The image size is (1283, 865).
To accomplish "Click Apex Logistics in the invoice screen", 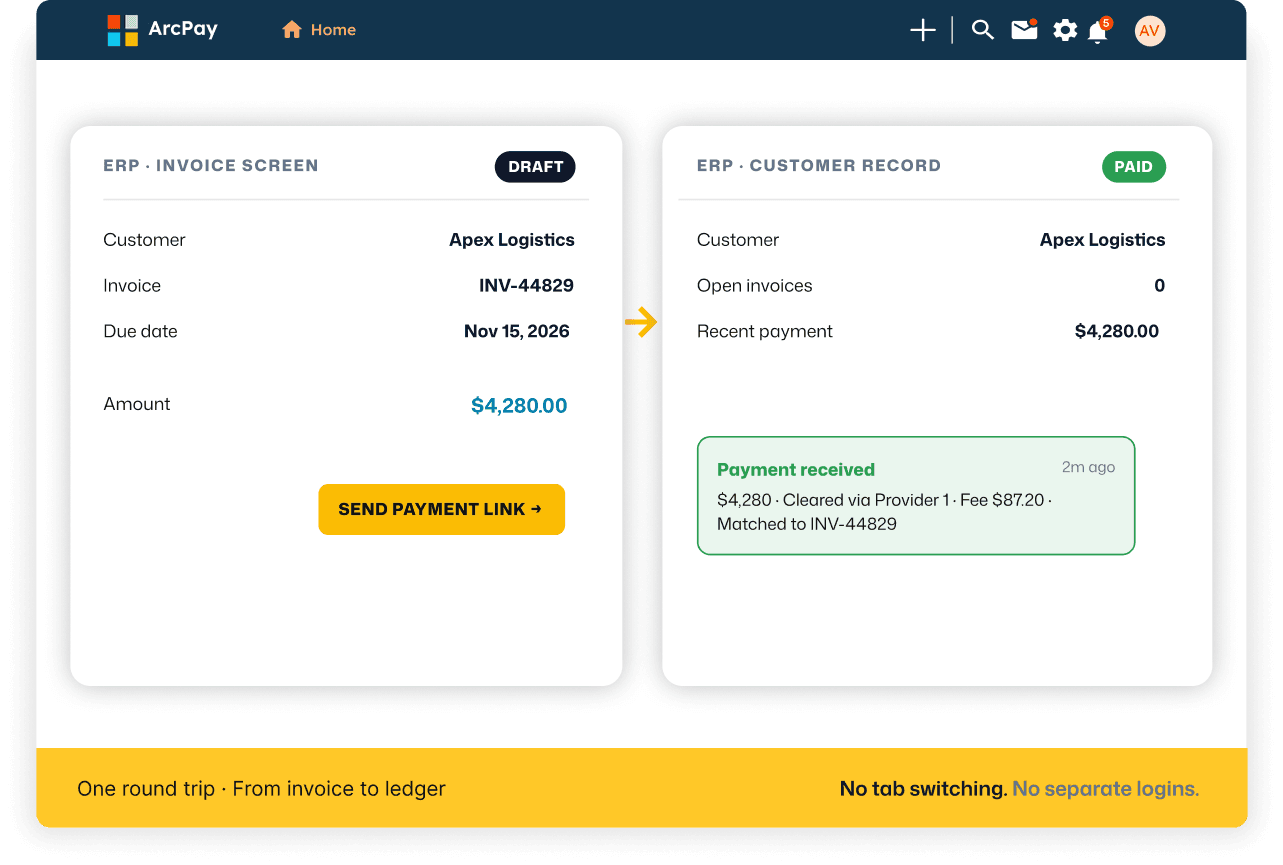I will click(x=512, y=240).
